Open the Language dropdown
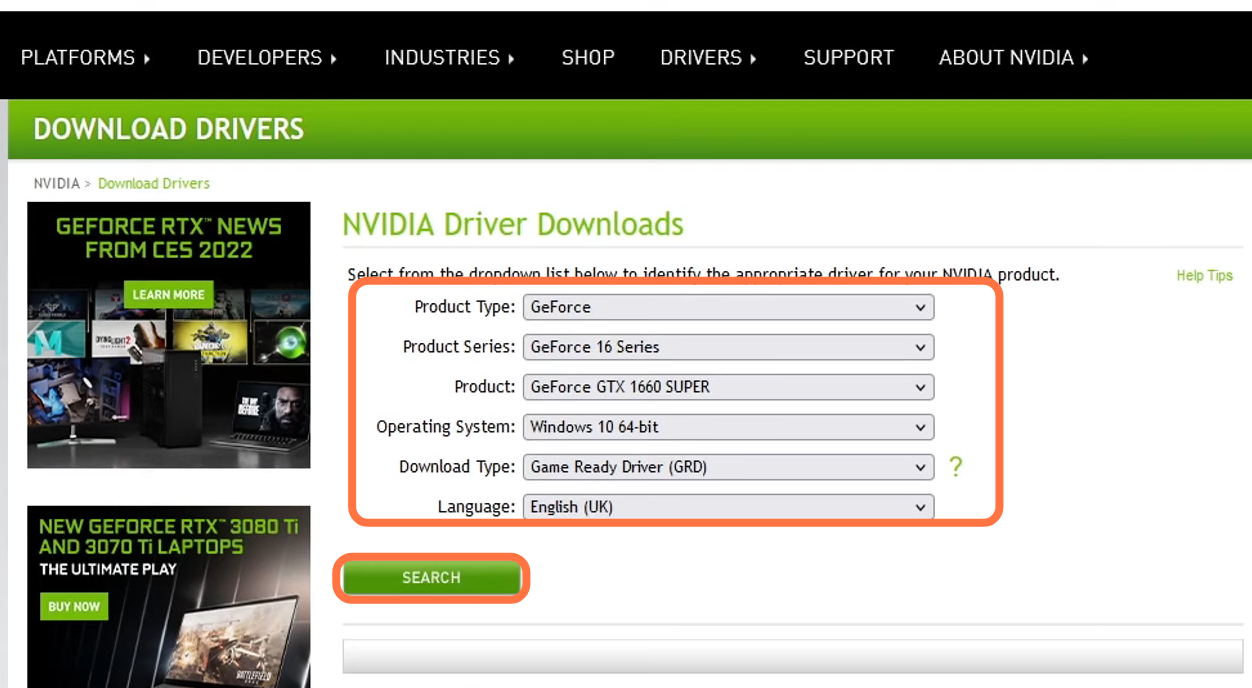 tap(728, 507)
